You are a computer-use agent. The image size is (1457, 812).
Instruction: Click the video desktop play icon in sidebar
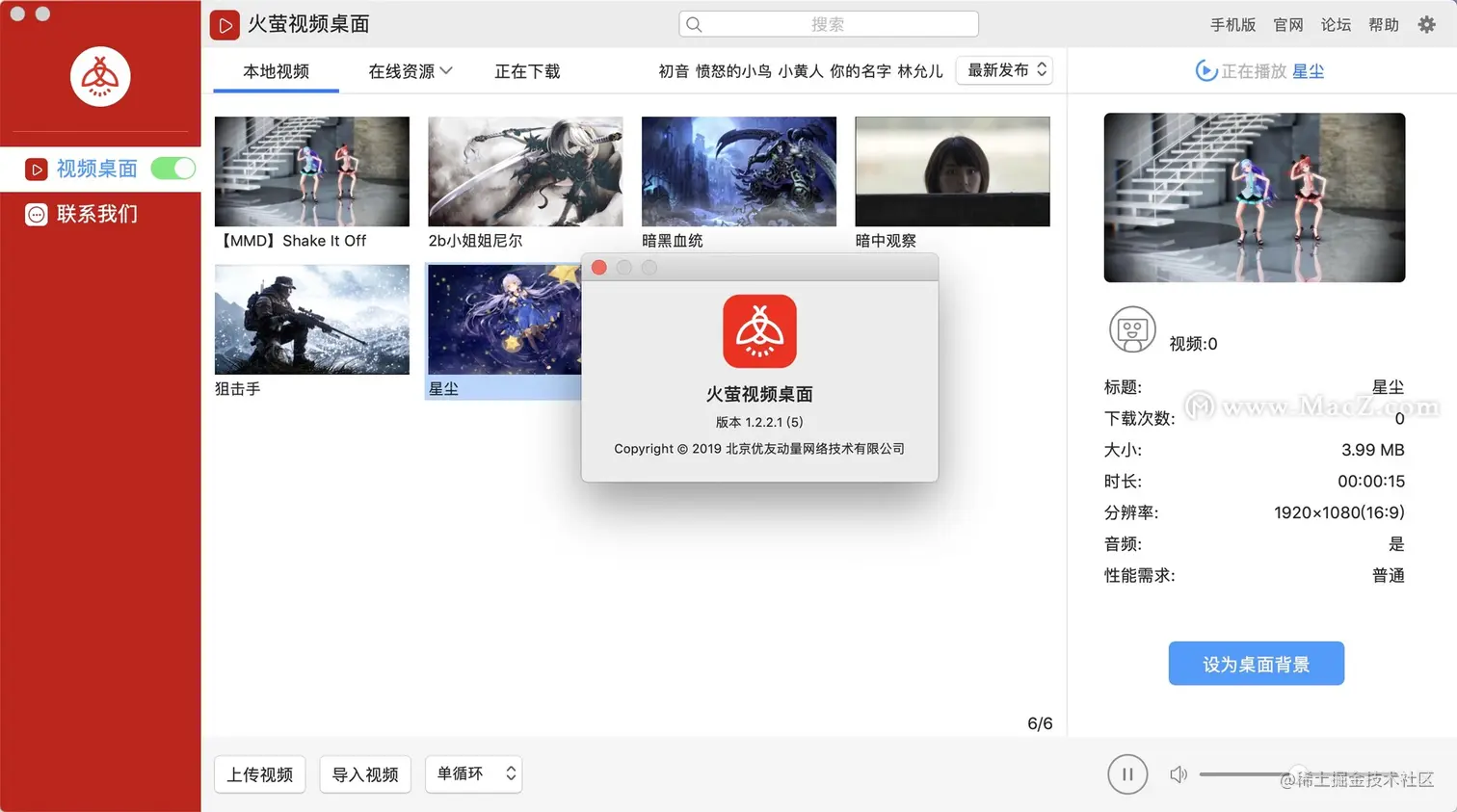[x=37, y=170]
